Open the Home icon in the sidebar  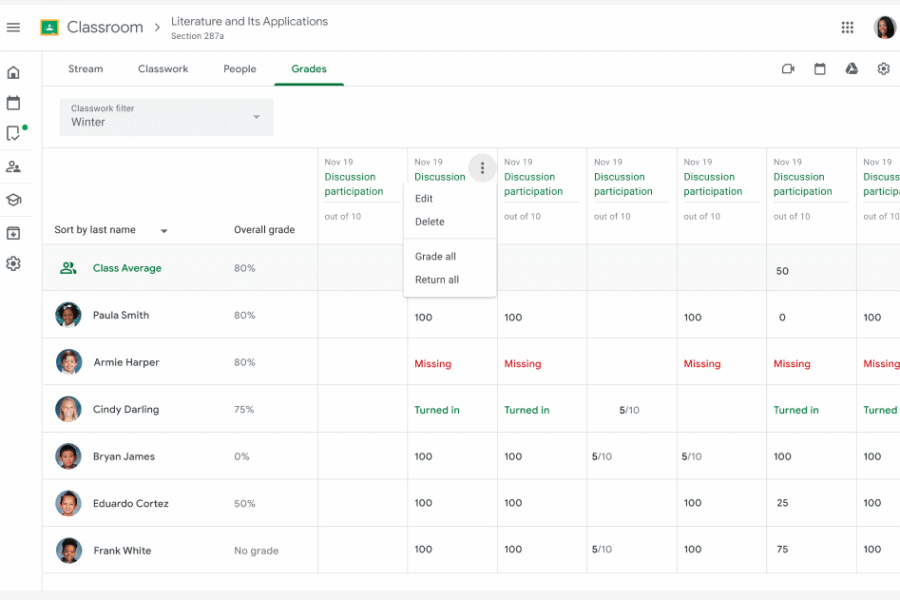pos(13,72)
